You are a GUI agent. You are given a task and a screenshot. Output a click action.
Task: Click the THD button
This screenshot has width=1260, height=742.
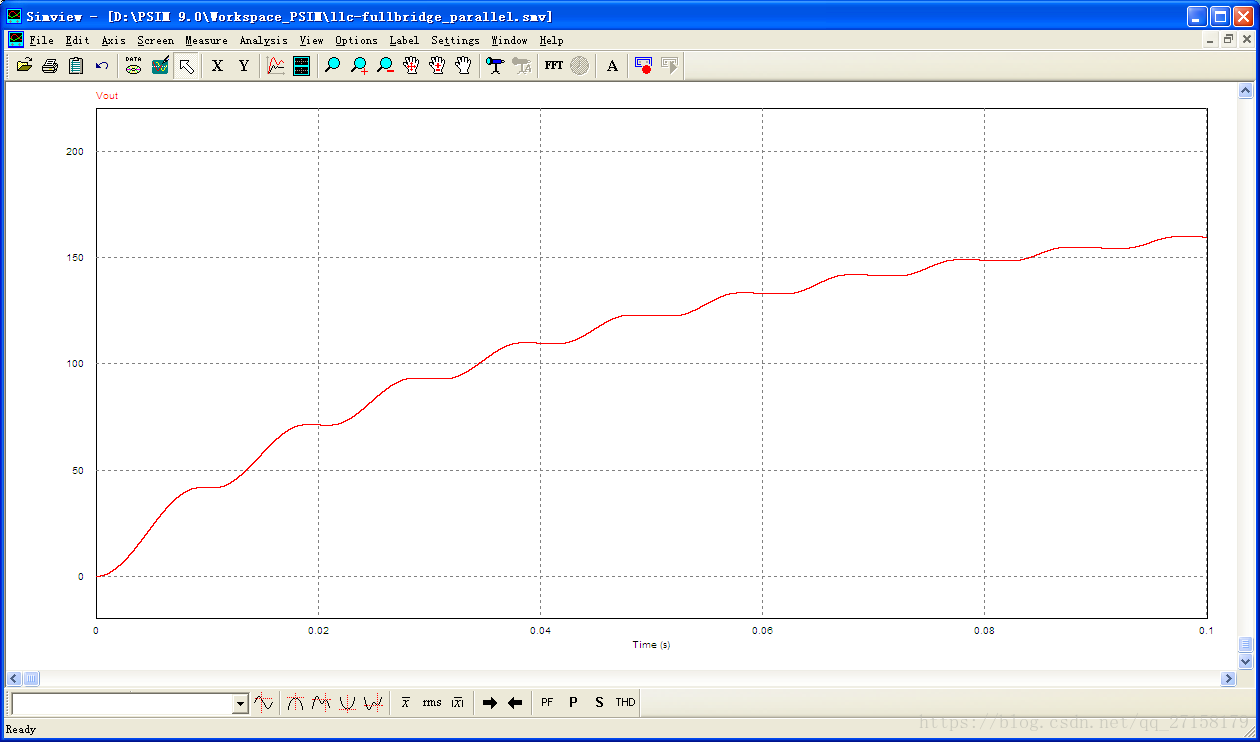(x=625, y=703)
